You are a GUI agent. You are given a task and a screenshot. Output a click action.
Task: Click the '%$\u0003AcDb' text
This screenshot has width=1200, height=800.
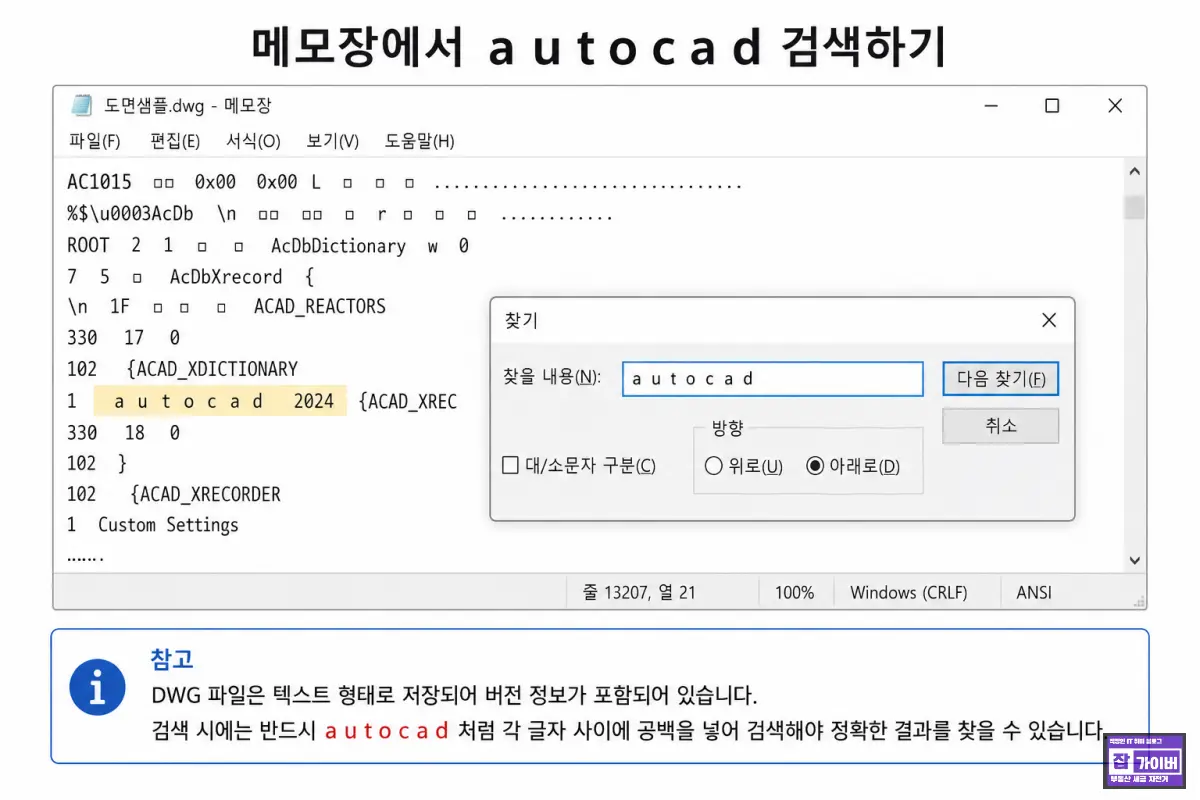pos(130,215)
